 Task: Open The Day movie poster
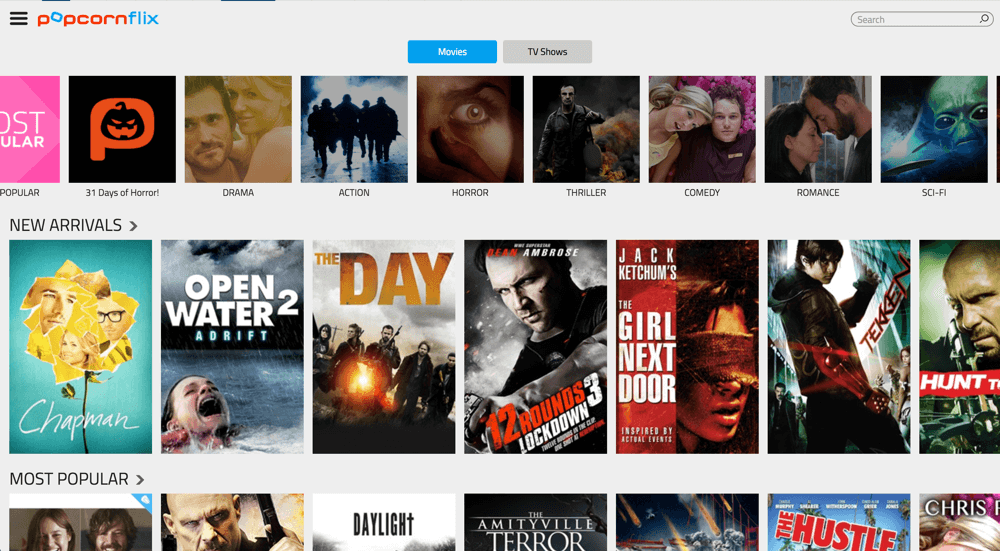384,347
